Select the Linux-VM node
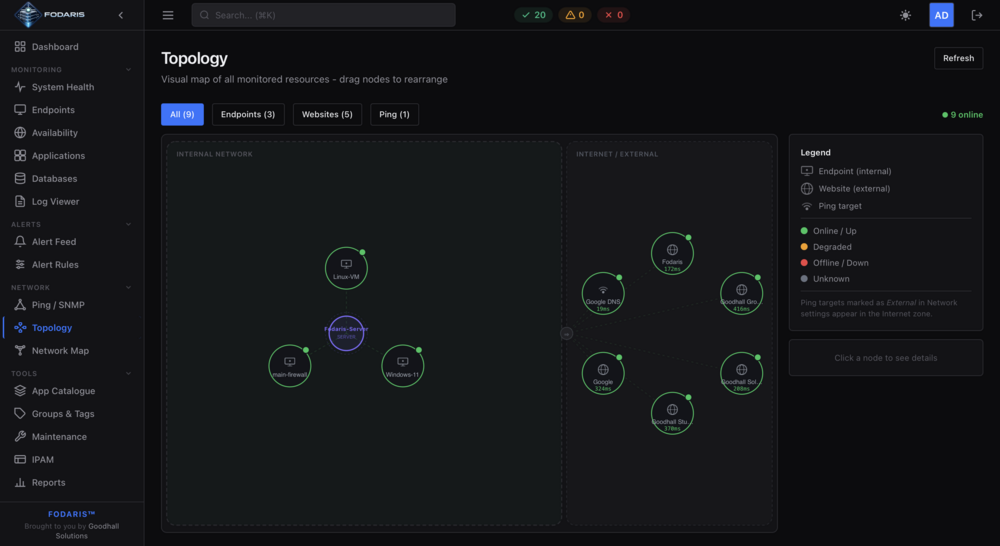Viewport: 1000px width, 546px height. point(346,269)
